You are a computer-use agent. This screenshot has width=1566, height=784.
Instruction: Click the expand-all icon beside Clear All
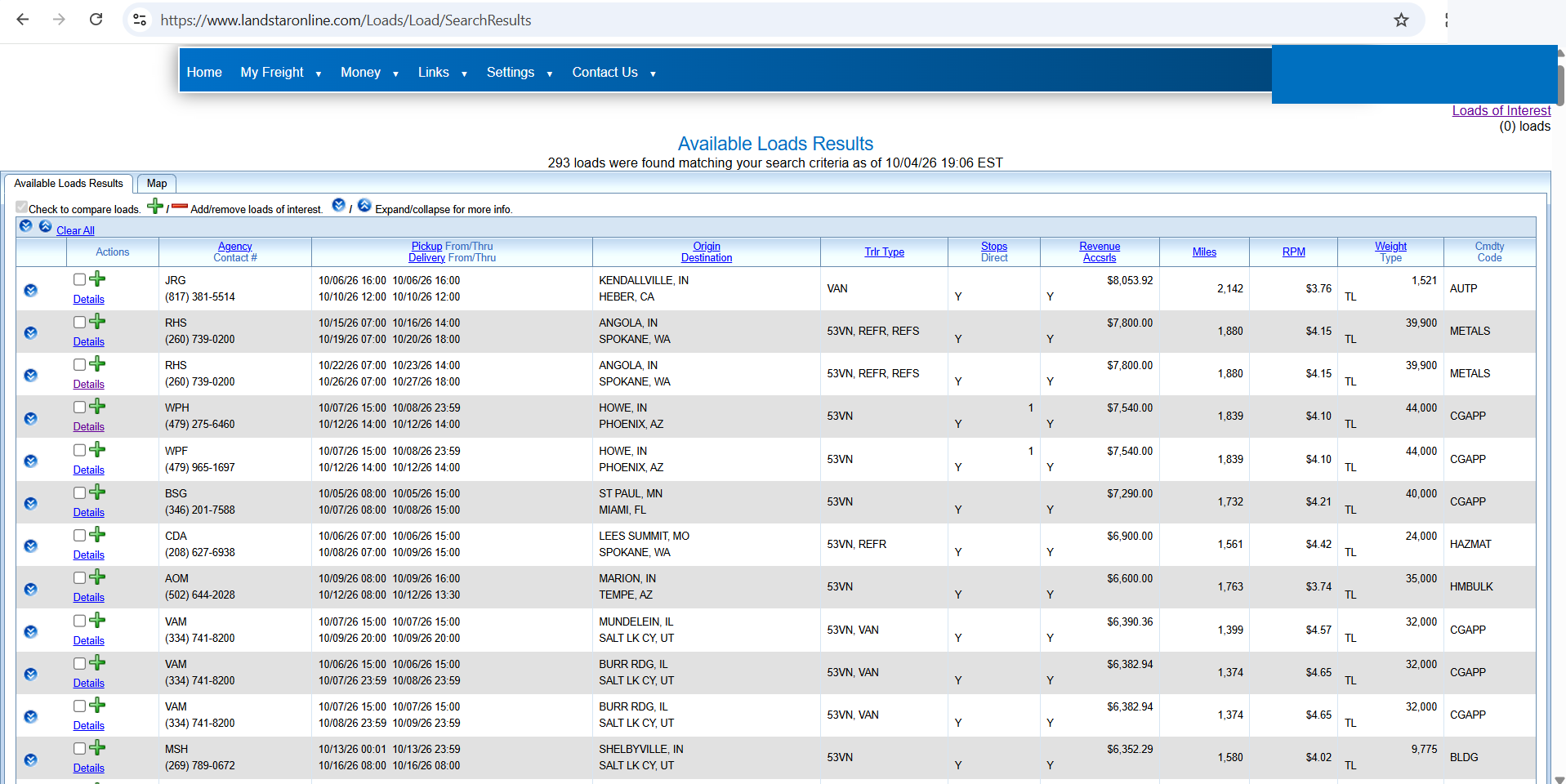tap(26, 226)
